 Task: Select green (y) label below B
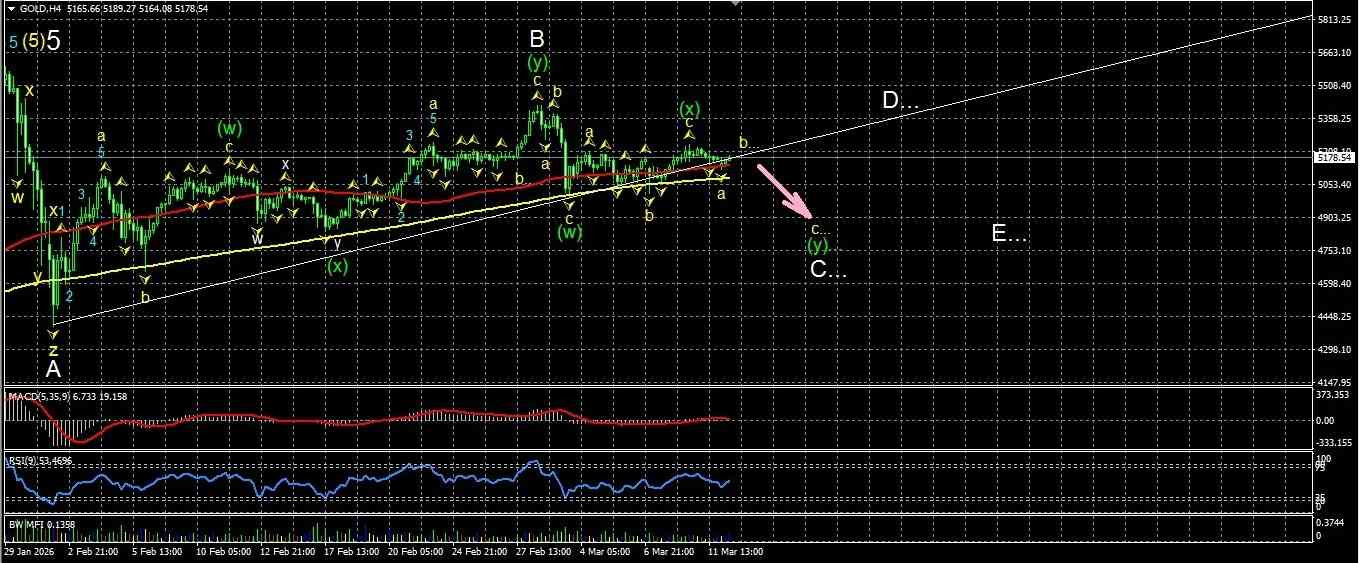pyautogui.click(x=538, y=63)
